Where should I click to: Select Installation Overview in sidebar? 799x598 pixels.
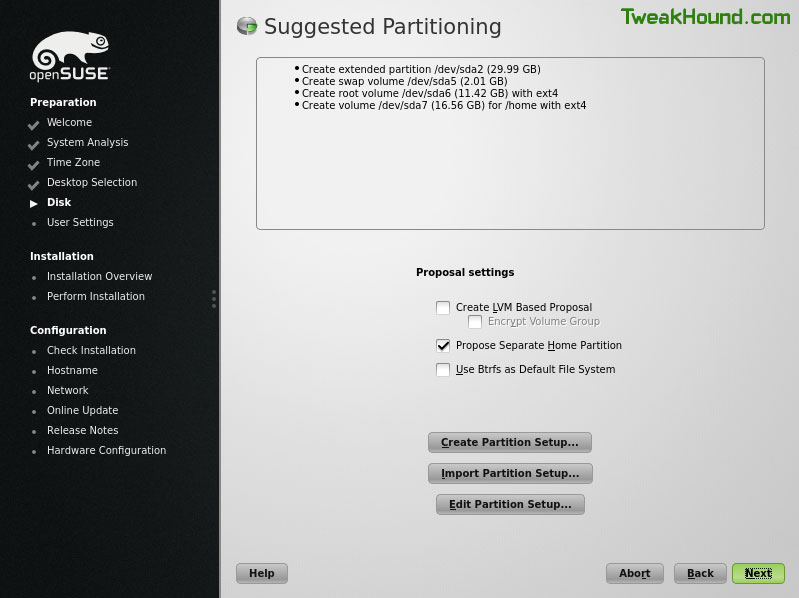point(99,276)
